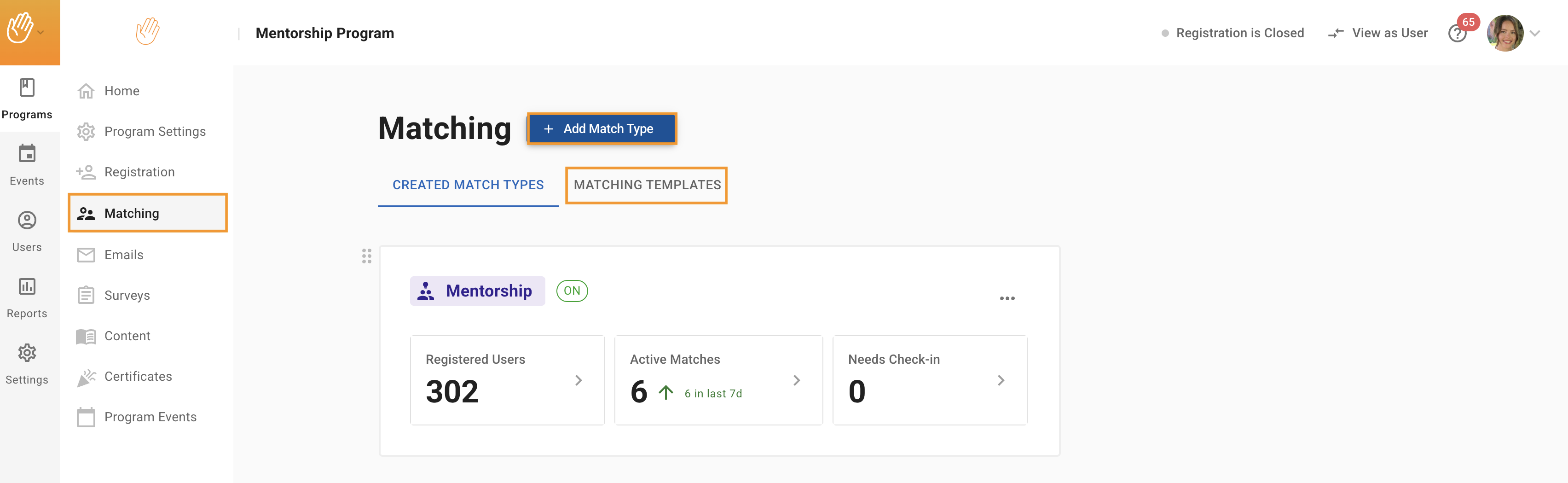Grab the drag handle beside Mentorship card
This screenshot has height=483, width=1568.
[x=366, y=256]
